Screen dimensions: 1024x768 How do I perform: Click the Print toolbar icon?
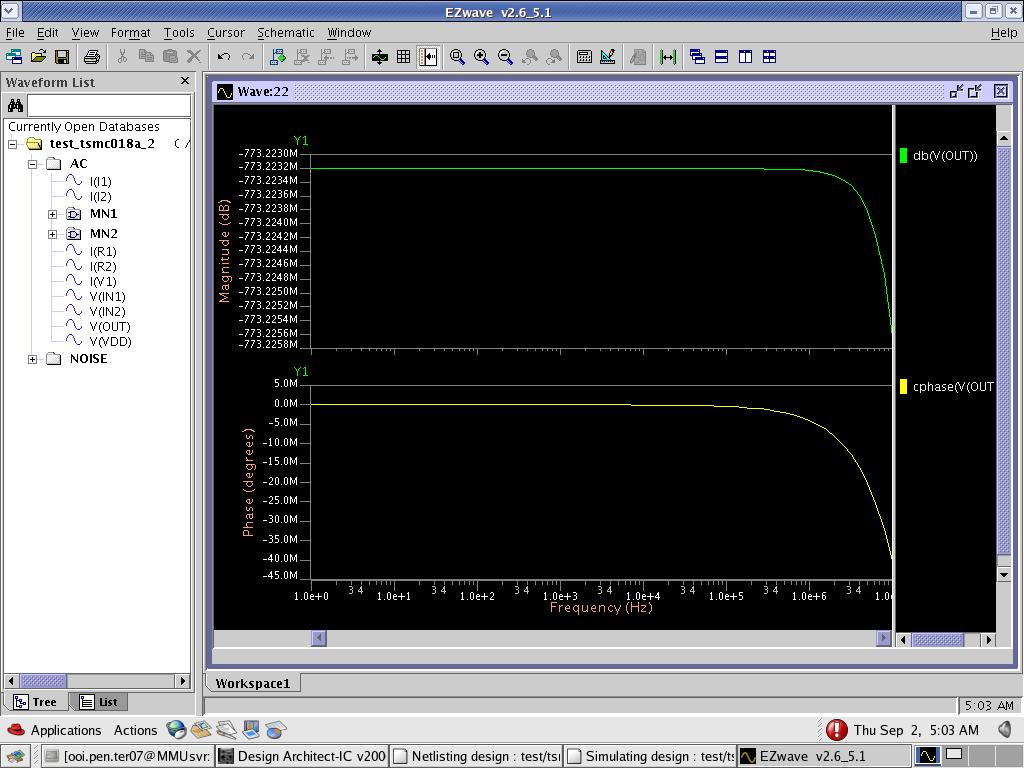[x=92, y=57]
